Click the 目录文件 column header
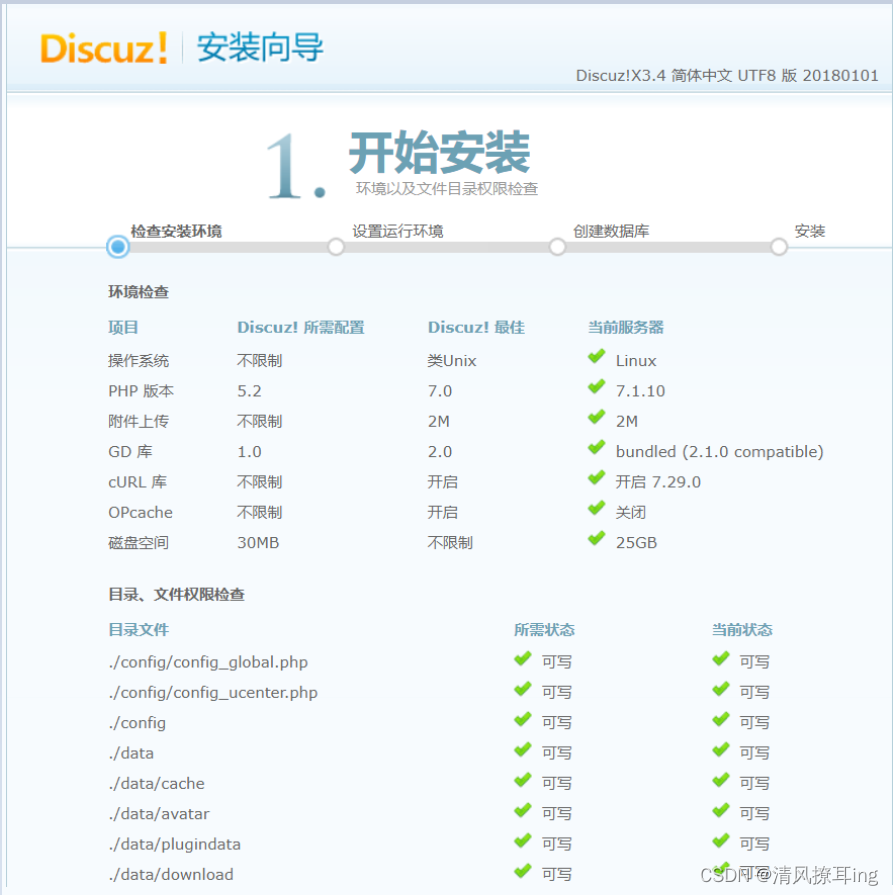Image resolution: width=893 pixels, height=895 pixels. 138,630
